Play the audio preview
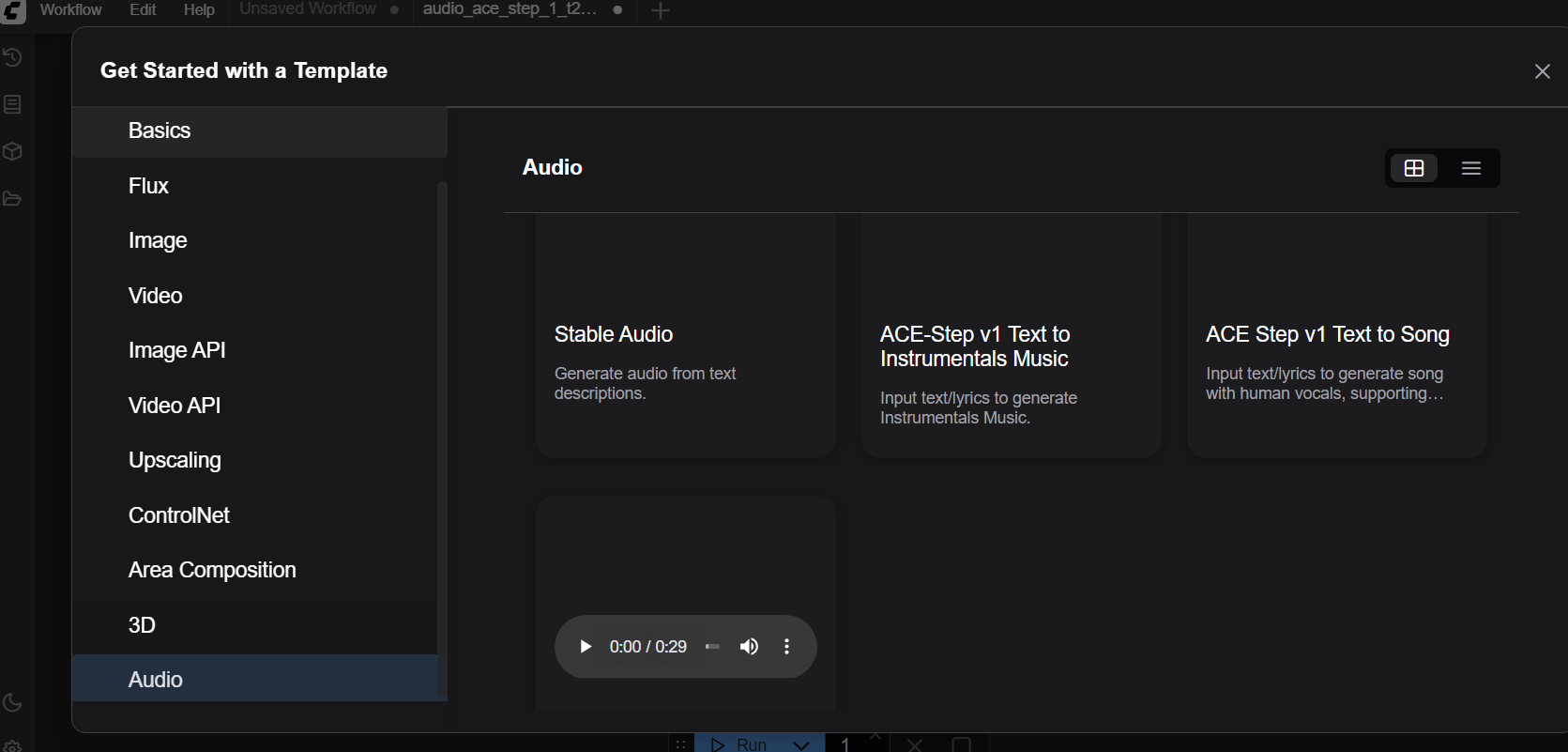The width and height of the screenshot is (1568, 752). click(586, 647)
